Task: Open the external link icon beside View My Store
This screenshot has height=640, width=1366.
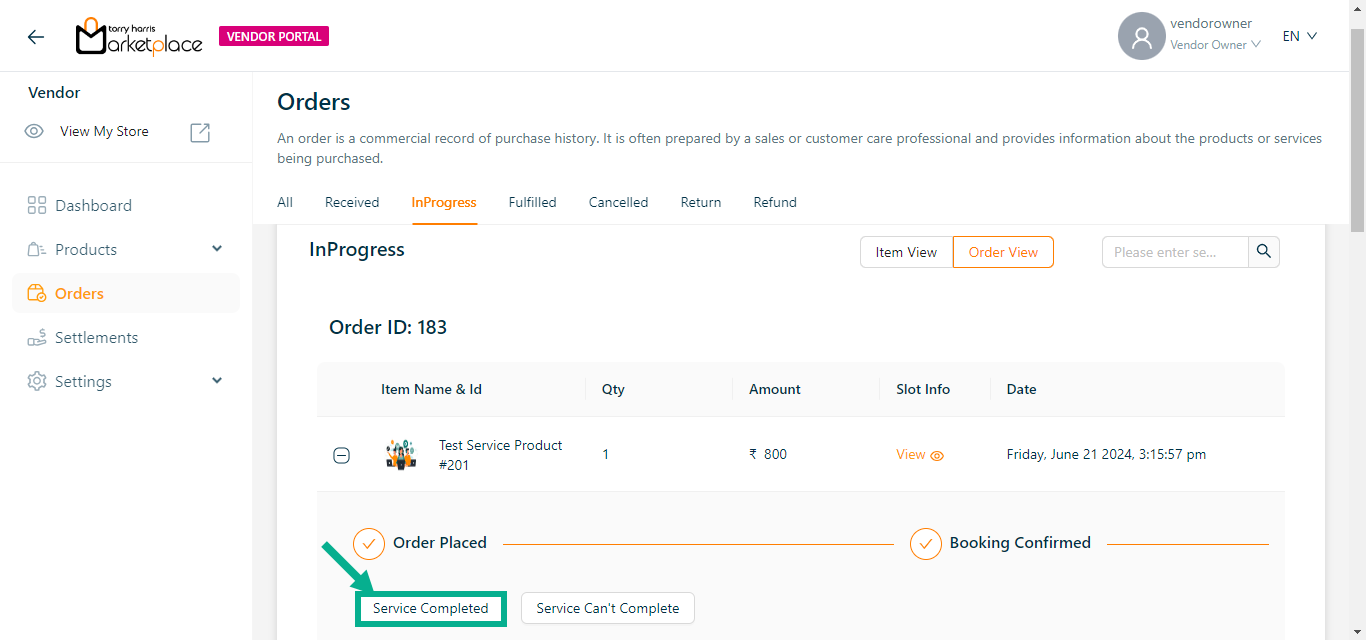Action: click(200, 132)
